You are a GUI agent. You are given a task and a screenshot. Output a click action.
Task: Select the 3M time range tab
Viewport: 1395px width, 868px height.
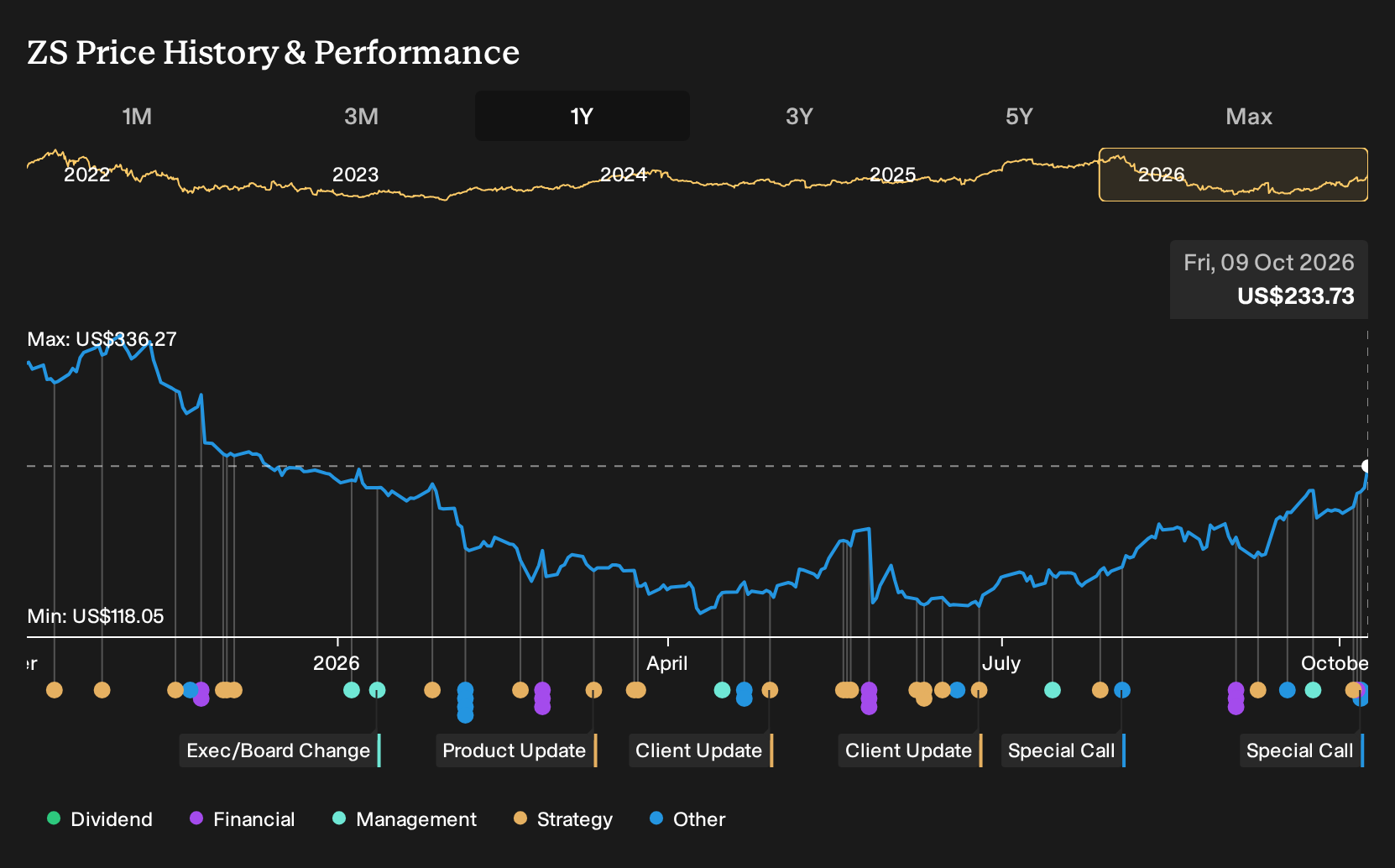coord(361,116)
